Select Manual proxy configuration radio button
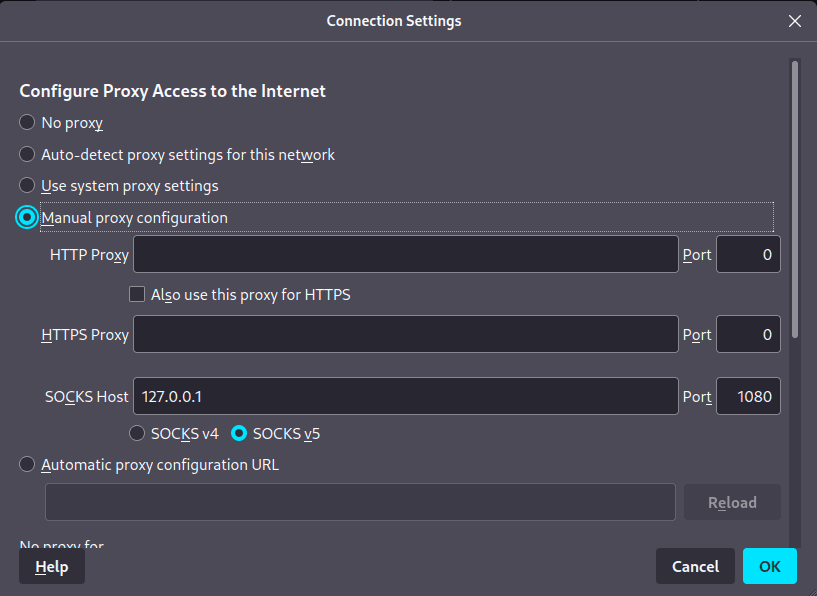Image resolution: width=817 pixels, height=596 pixels. pos(27,217)
